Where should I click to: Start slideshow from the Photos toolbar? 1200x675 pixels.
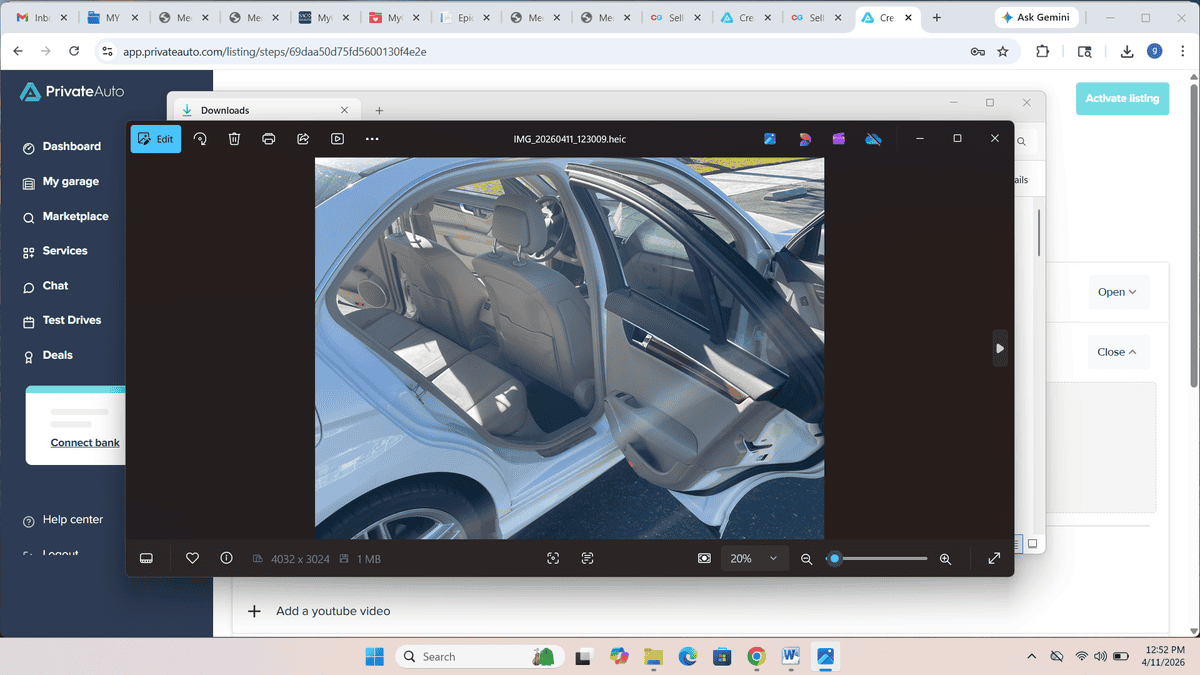tap(338, 139)
